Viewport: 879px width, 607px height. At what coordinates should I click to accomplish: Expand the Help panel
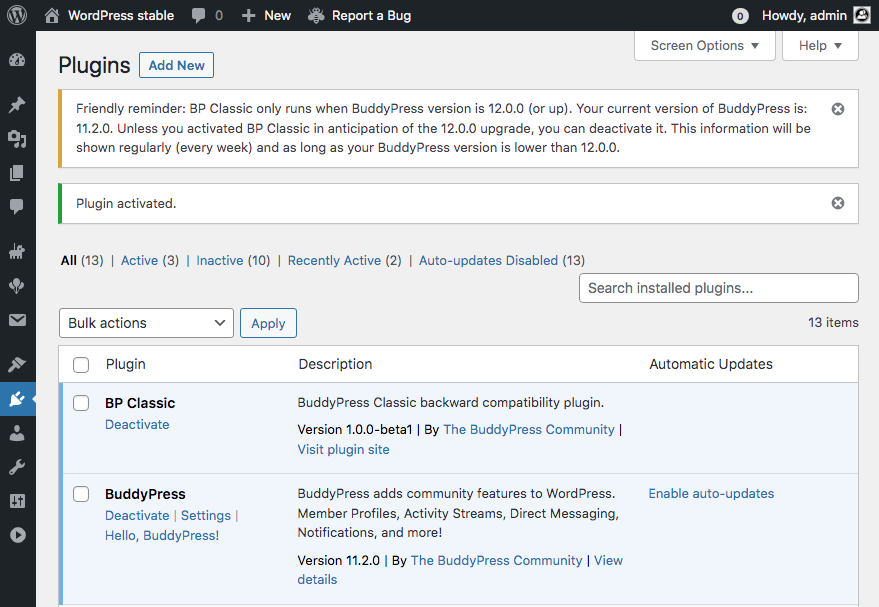820,45
